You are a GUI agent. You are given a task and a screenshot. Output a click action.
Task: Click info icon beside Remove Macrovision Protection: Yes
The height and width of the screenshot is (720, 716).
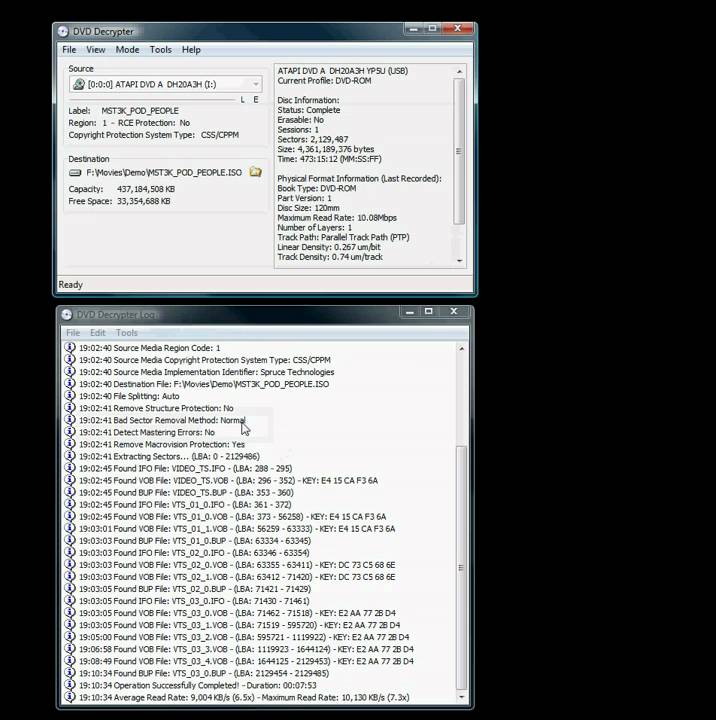70,444
